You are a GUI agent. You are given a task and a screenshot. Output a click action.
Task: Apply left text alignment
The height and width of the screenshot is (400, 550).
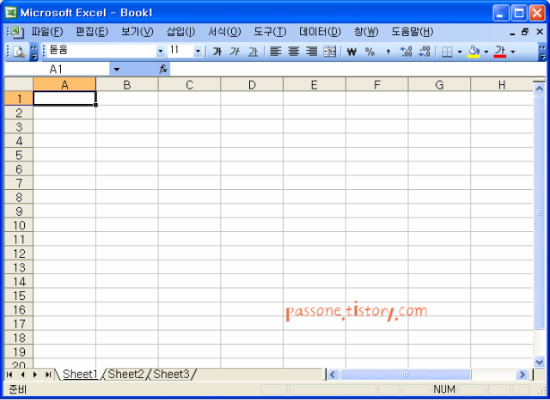coord(275,52)
